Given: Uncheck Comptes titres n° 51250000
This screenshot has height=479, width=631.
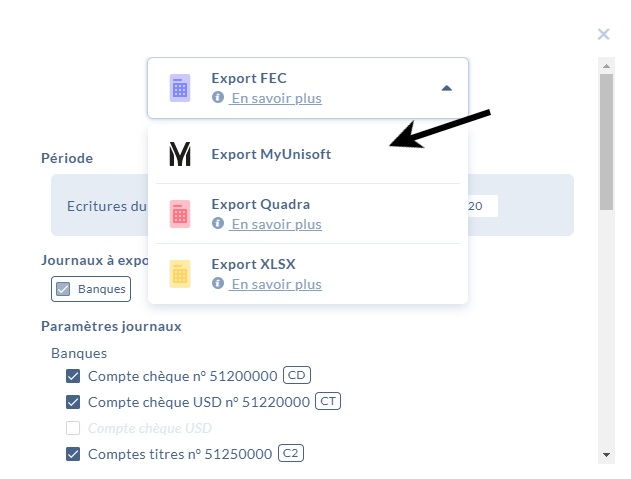Looking at the screenshot, I should click(x=73, y=454).
